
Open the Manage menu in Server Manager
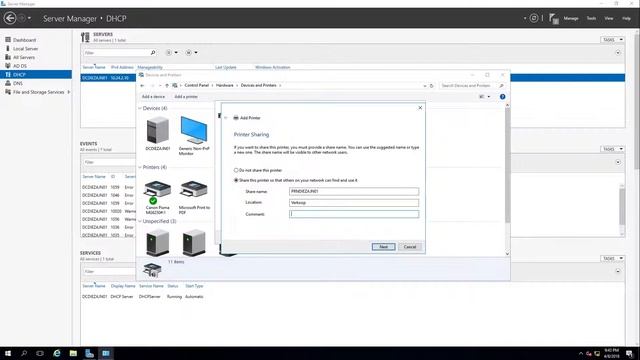(571, 18)
